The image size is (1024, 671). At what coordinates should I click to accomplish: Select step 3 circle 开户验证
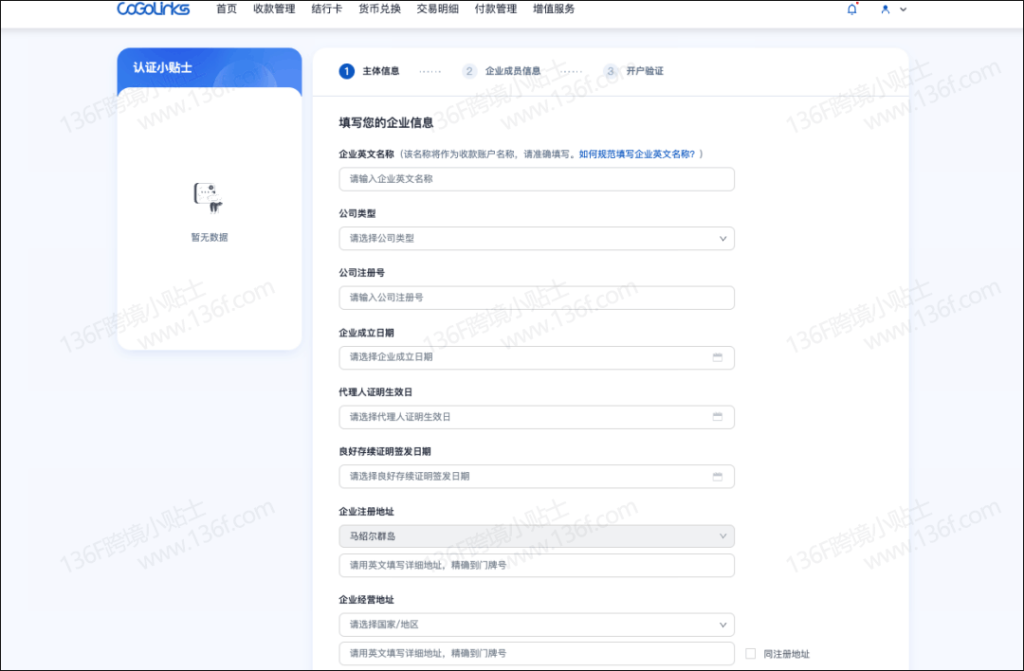point(611,71)
